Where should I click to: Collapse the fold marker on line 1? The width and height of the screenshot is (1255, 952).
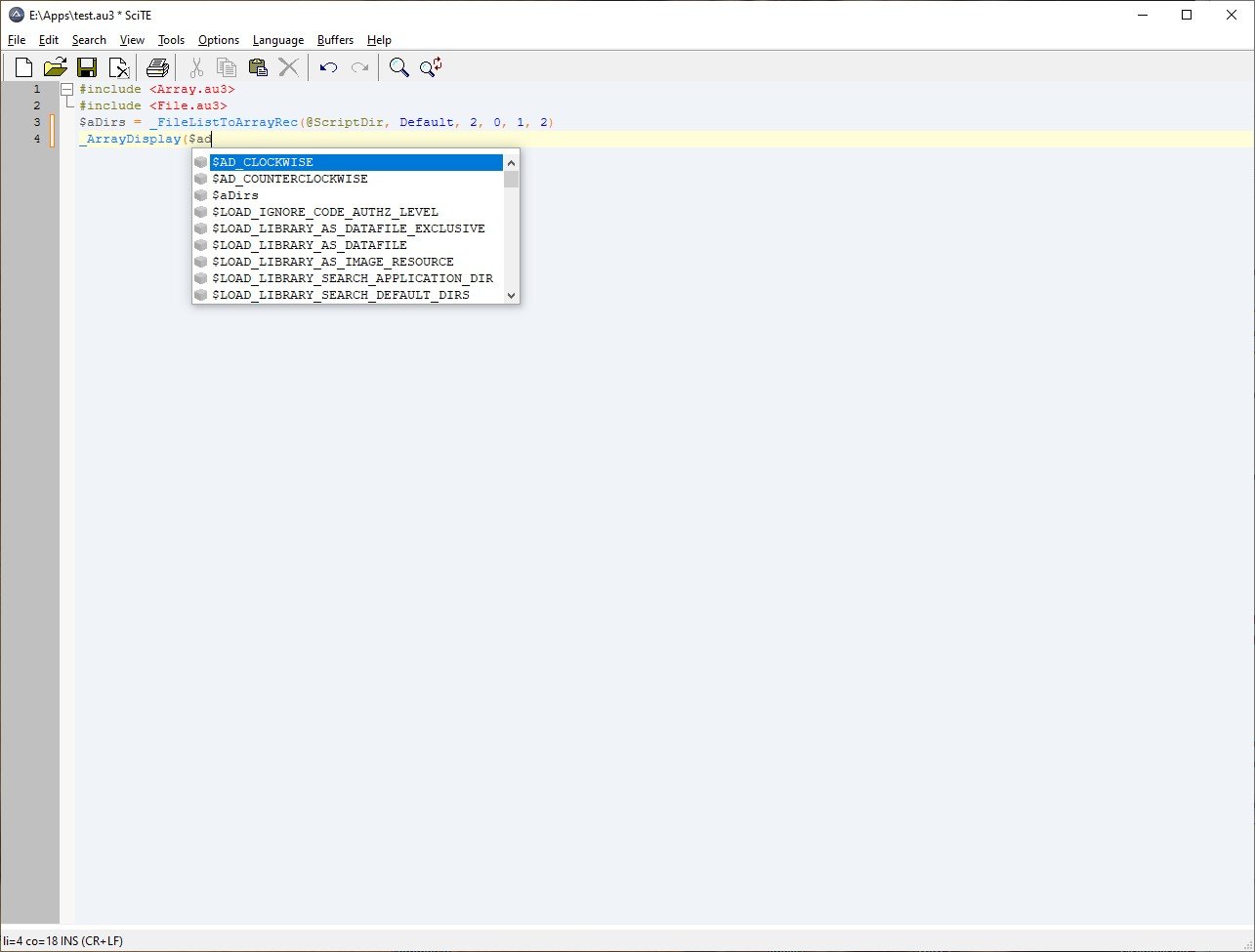pos(66,89)
